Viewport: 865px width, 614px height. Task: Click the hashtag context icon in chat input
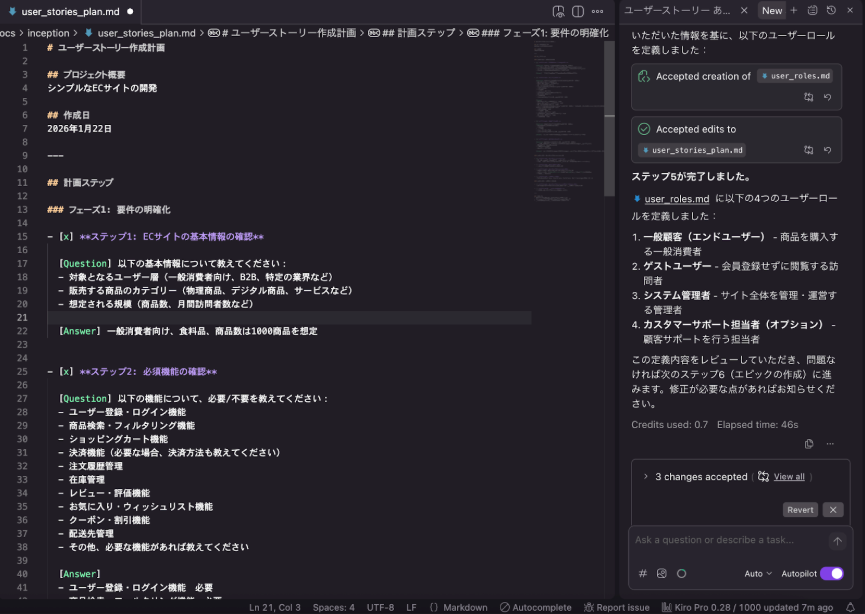click(x=643, y=573)
